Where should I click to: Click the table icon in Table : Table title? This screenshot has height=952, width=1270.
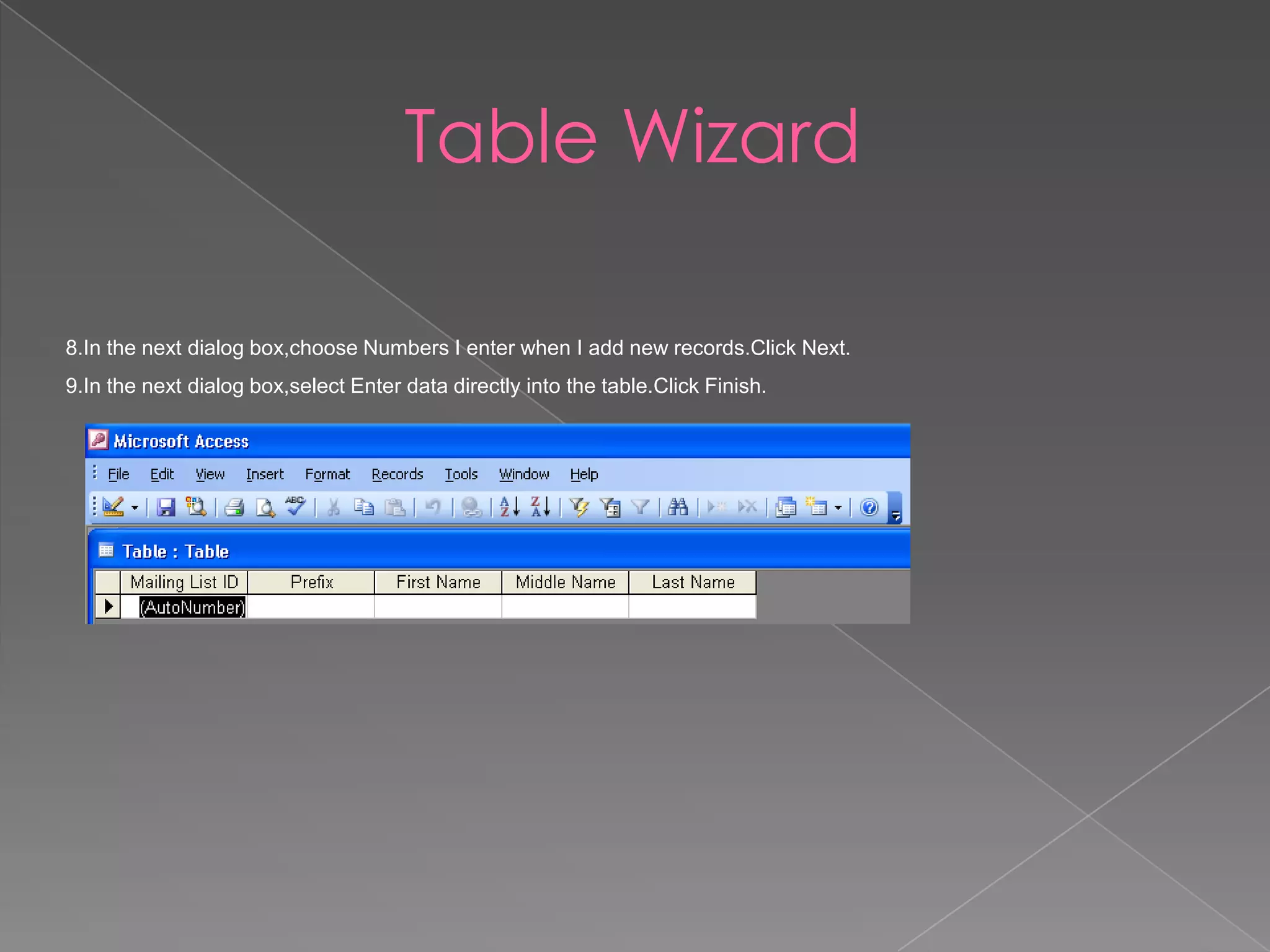(107, 550)
